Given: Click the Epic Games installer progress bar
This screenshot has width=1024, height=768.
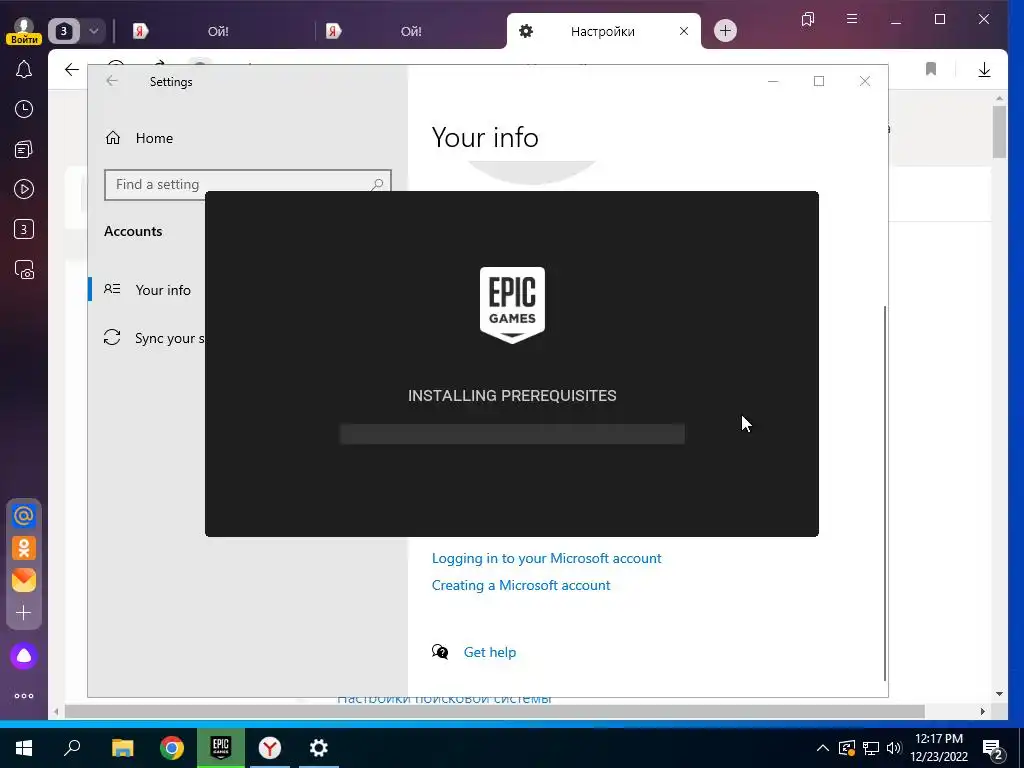Looking at the screenshot, I should pyautogui.click(x=512, y=434).
